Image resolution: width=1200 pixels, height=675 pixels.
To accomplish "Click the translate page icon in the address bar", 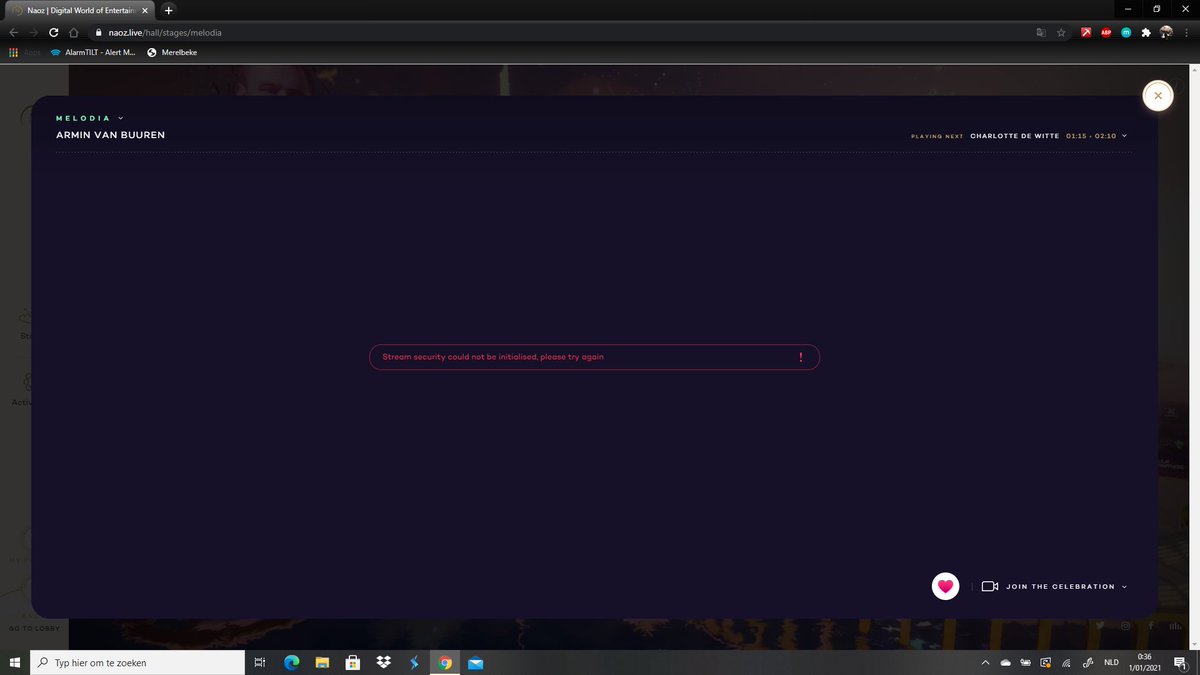I will point(1041,32).
